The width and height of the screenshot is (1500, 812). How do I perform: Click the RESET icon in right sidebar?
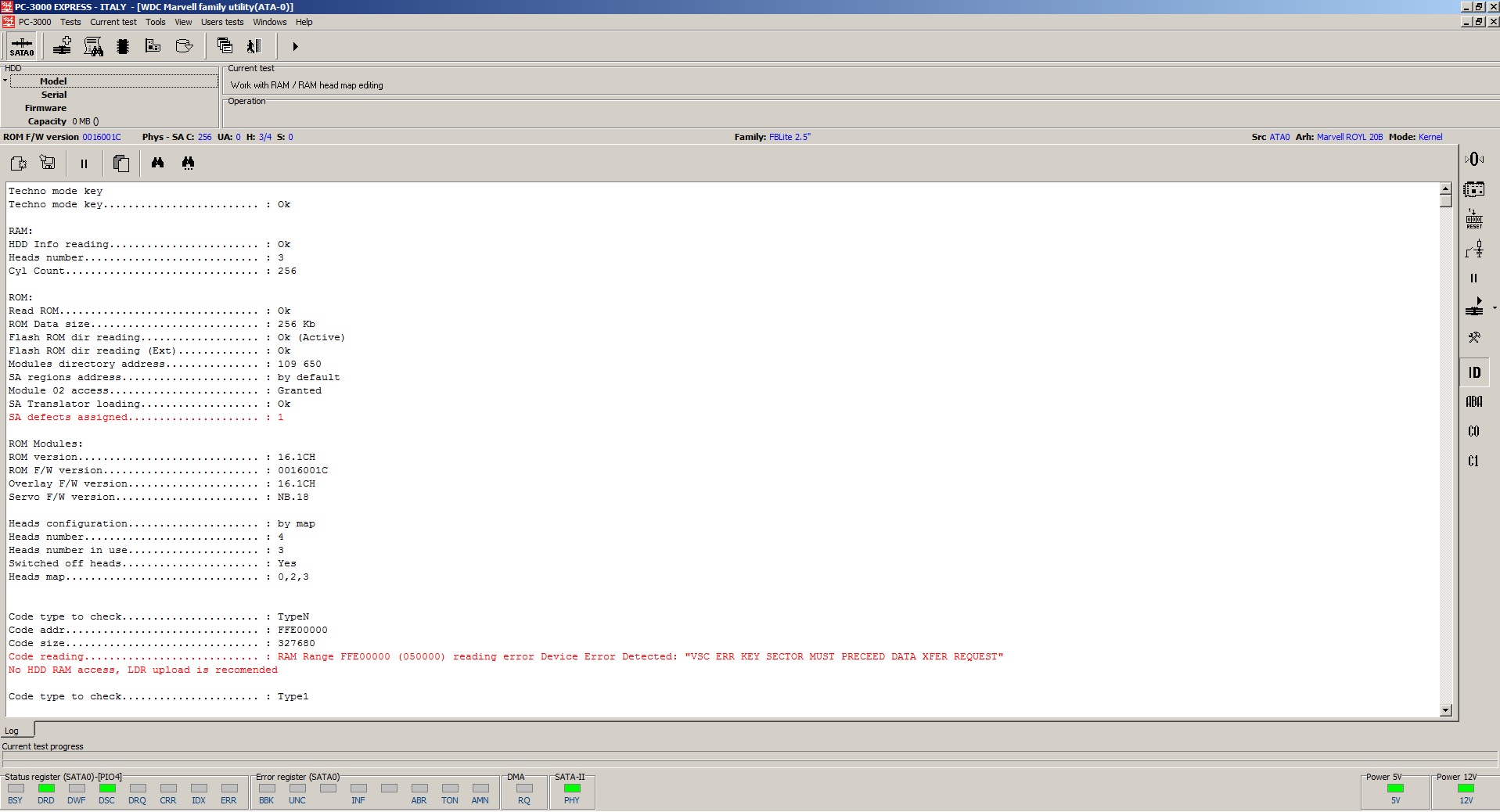tap(1474, 219)
